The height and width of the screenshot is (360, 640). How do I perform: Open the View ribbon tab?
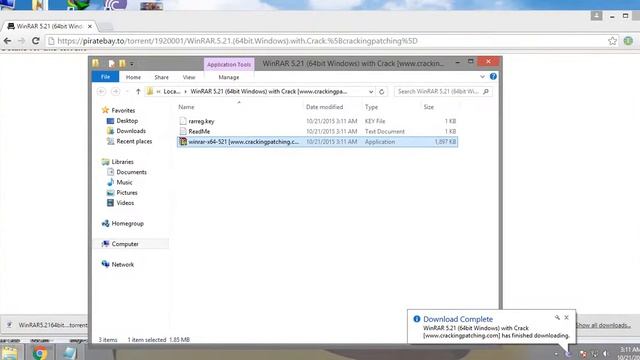pyautogui.click(x=189, y=77)
